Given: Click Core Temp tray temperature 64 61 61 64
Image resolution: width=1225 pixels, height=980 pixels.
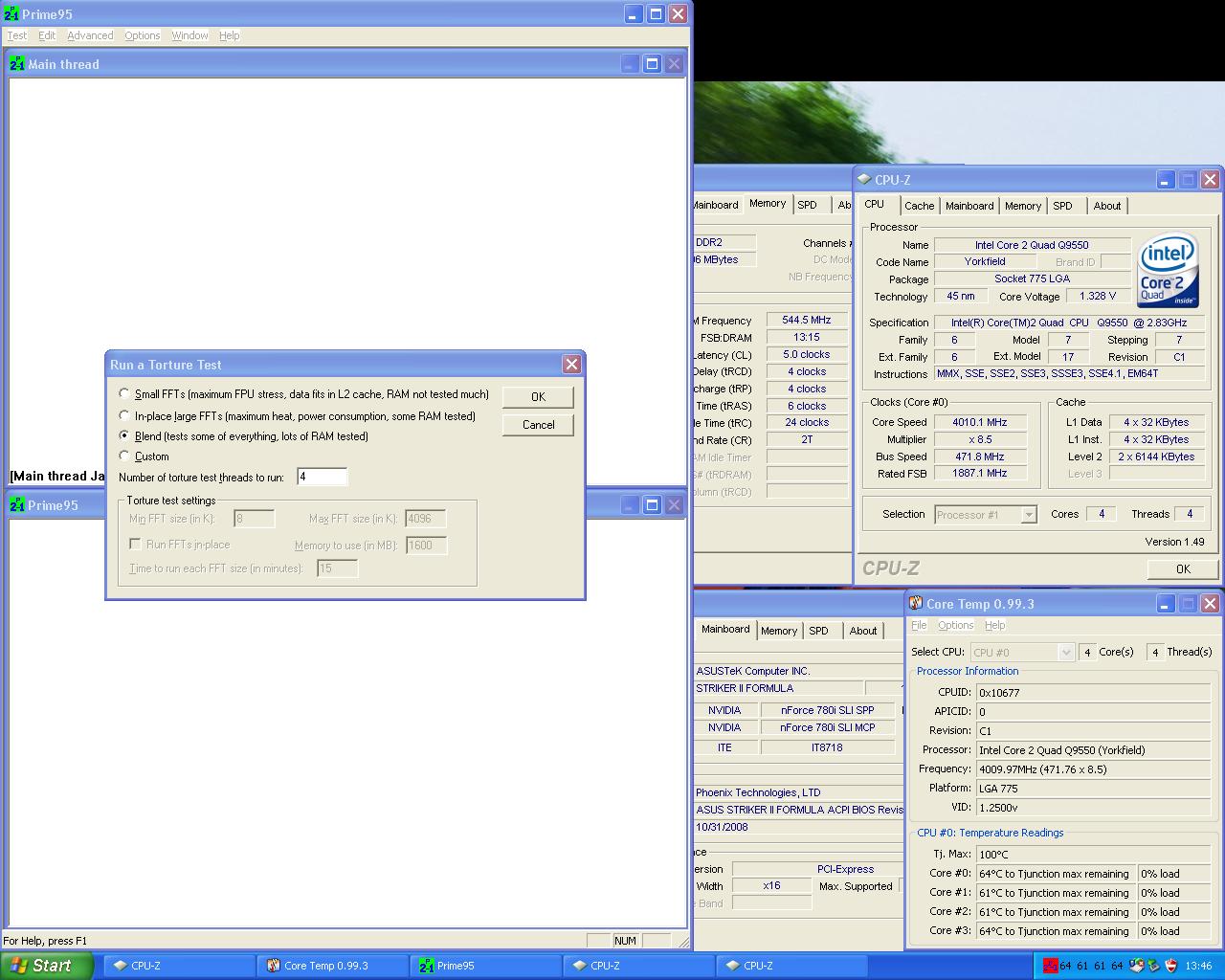Looking at the screenshot, I should [1091, 966].
